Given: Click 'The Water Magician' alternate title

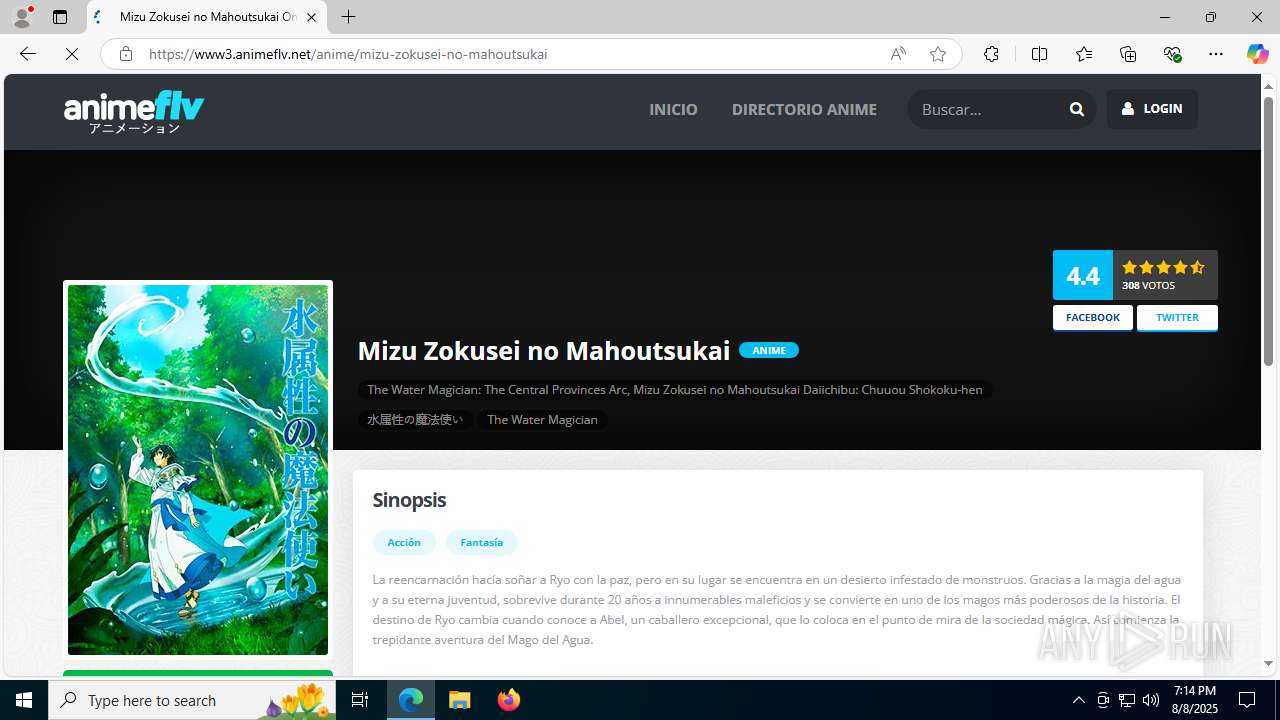Looking at the screenshot, I should 542,419.
